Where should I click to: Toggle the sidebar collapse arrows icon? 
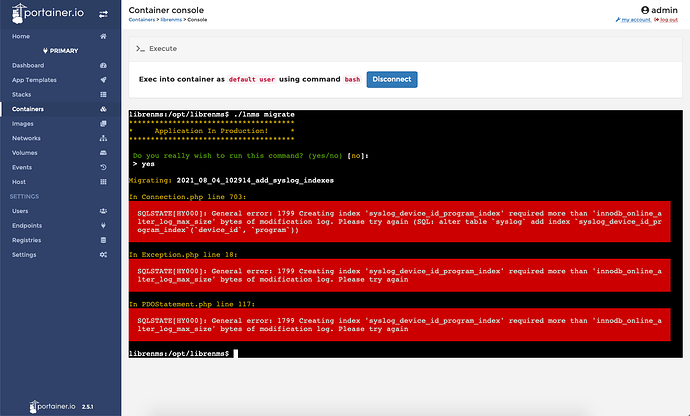point(103,15)
